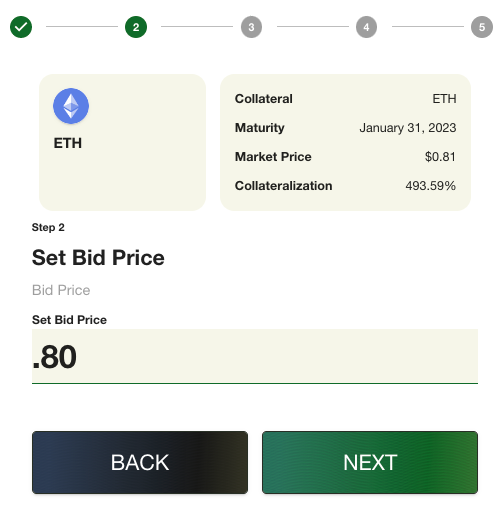Image resolution: width=503 pixels, height=513 pixels.
Task: Click the Collateral row label
Action: point(264,99)
